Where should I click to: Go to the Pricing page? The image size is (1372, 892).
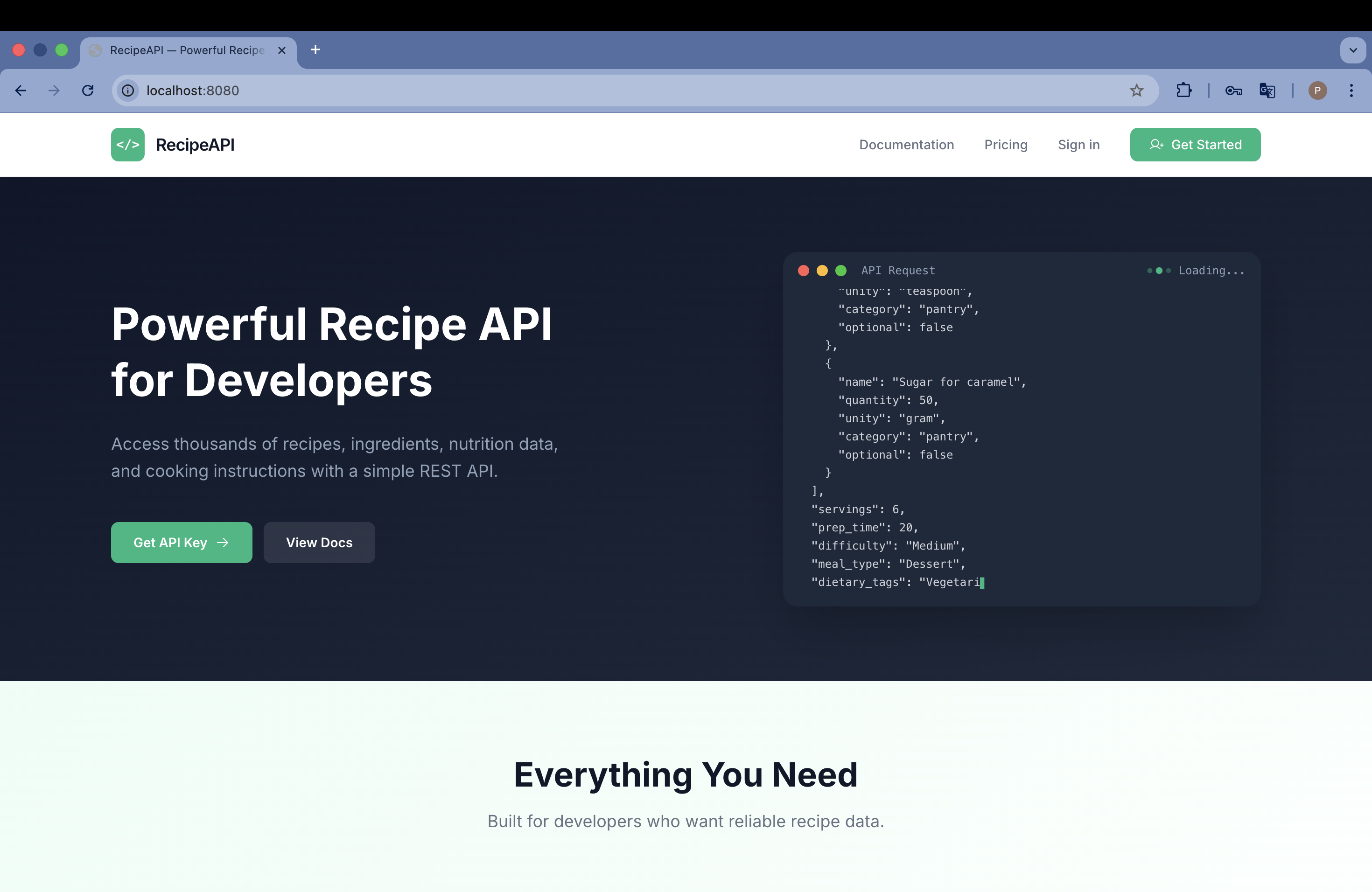(1005, 145)
